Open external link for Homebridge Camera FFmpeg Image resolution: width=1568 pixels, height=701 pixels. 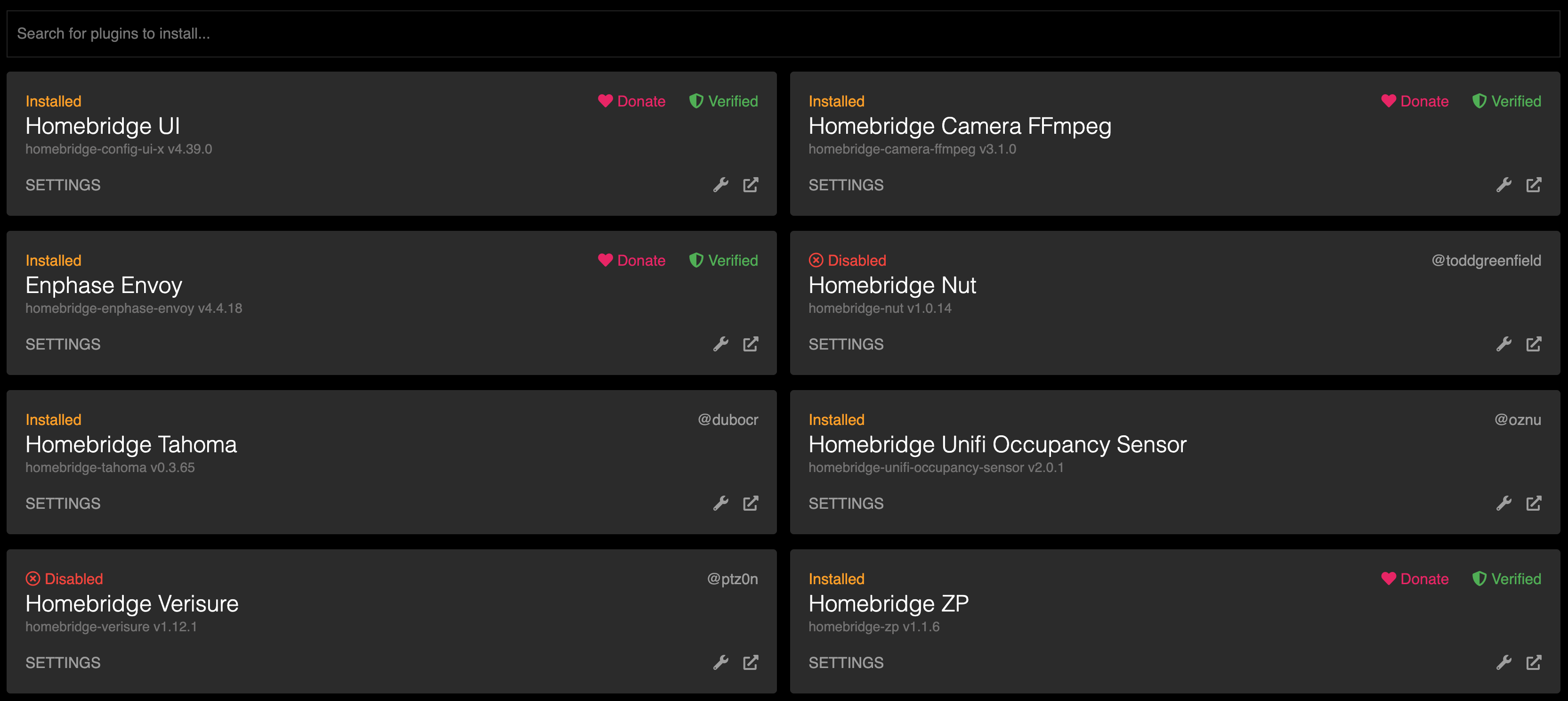(1534, 185)
